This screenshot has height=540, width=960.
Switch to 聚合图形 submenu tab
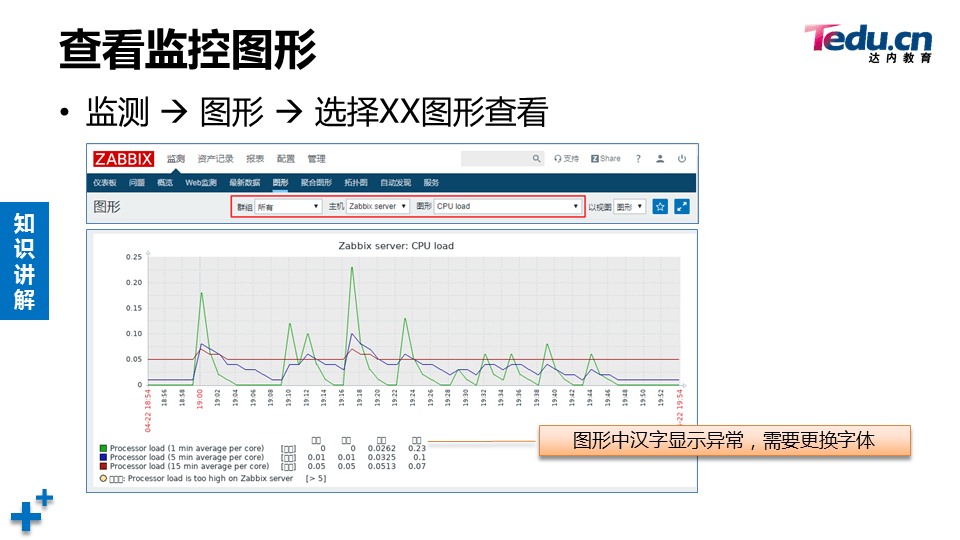pos(316,182)
